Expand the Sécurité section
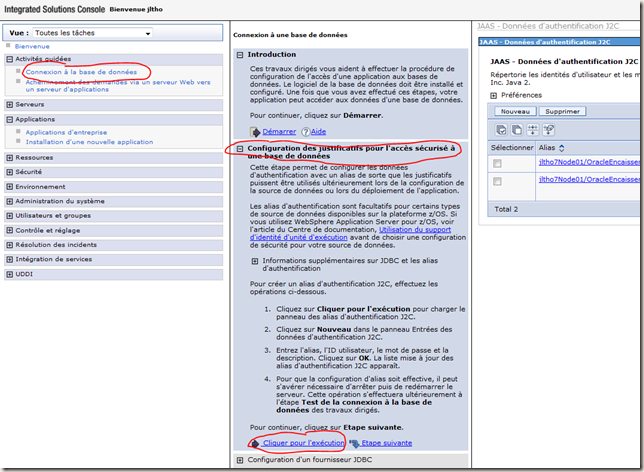The width and height of the screenshot is (644, 472). point(10,172)
